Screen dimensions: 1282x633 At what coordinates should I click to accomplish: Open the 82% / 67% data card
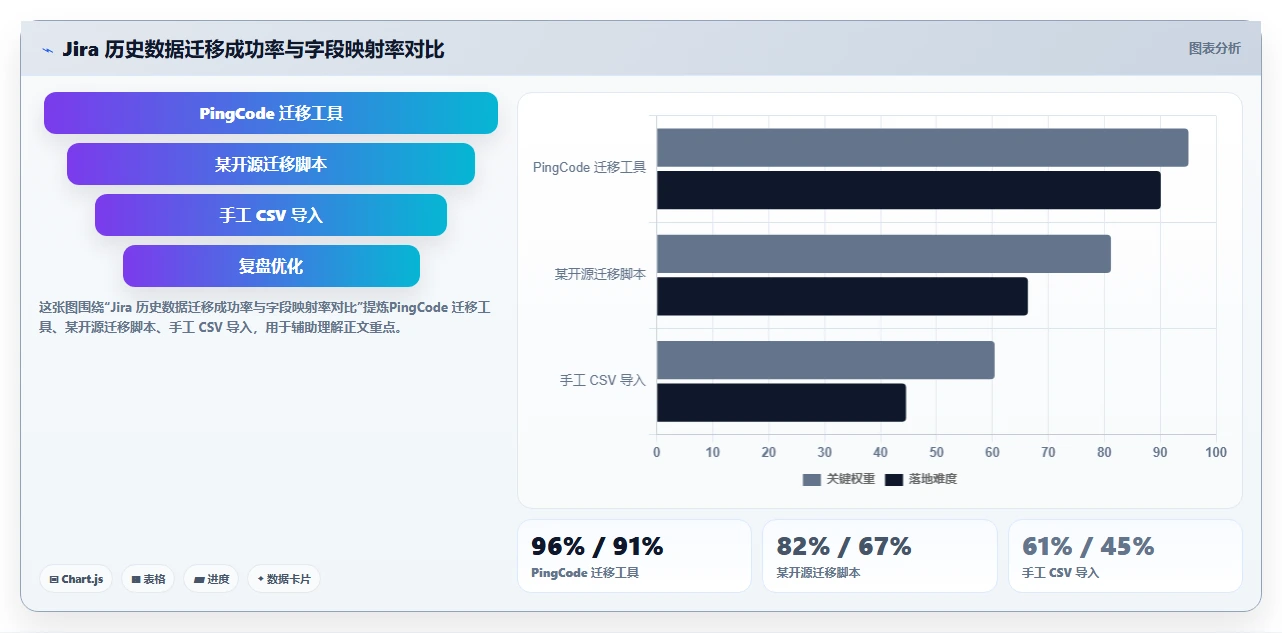click(x=880, y=556)
